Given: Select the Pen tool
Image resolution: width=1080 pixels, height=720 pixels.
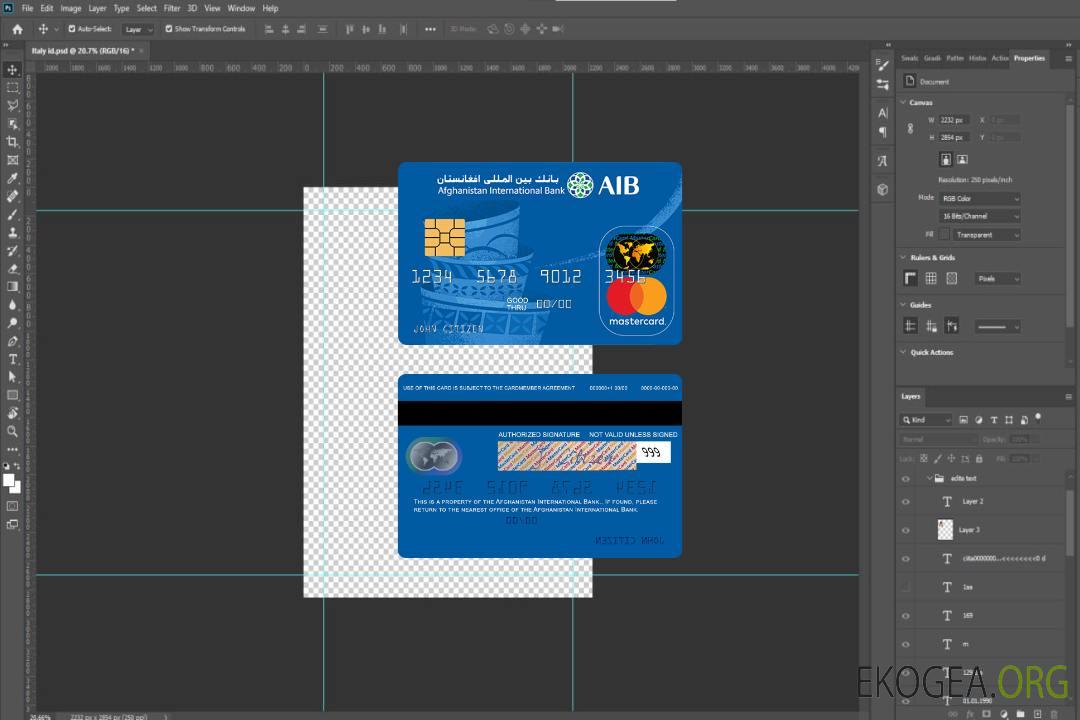Looking at the screenshot, I should [12, 341].
